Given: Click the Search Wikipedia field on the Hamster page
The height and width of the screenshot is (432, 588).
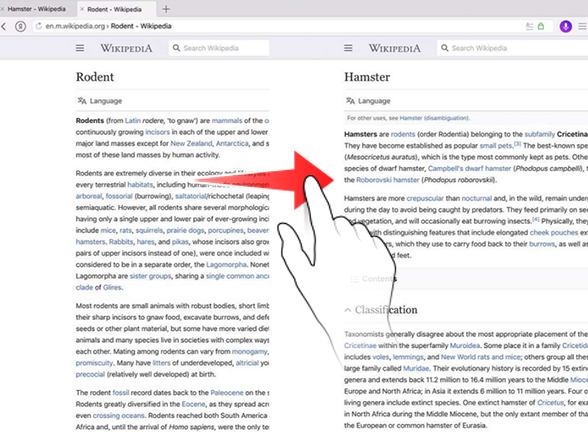Looking at the screenshot, I should click(512, 48).
